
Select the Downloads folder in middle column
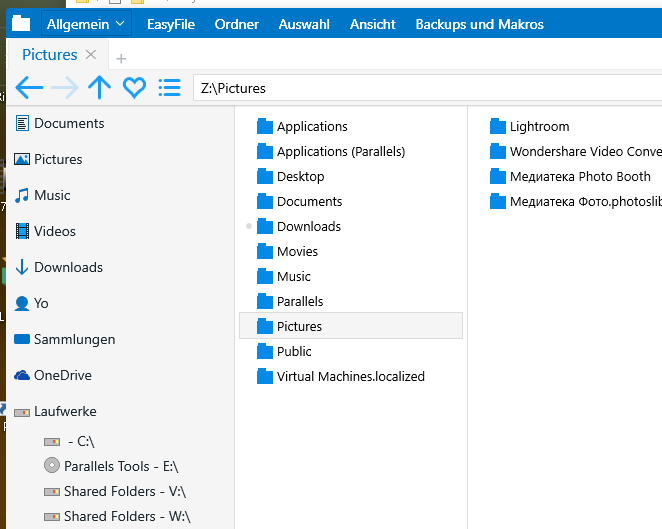pos(299,226)
